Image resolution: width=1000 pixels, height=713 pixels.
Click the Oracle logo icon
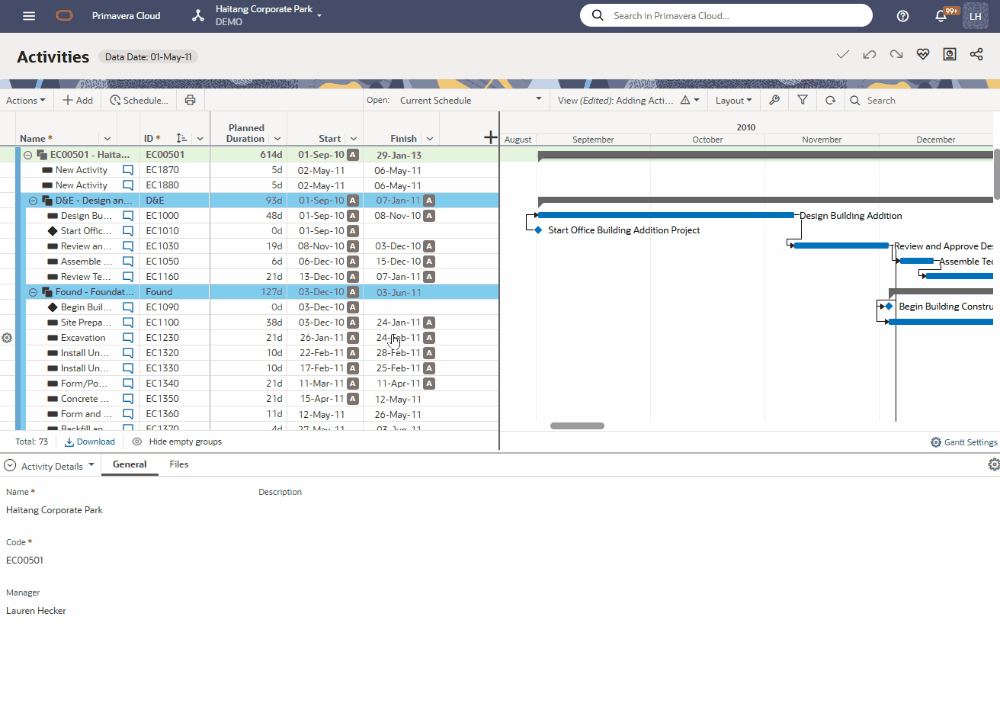(64, 16)
